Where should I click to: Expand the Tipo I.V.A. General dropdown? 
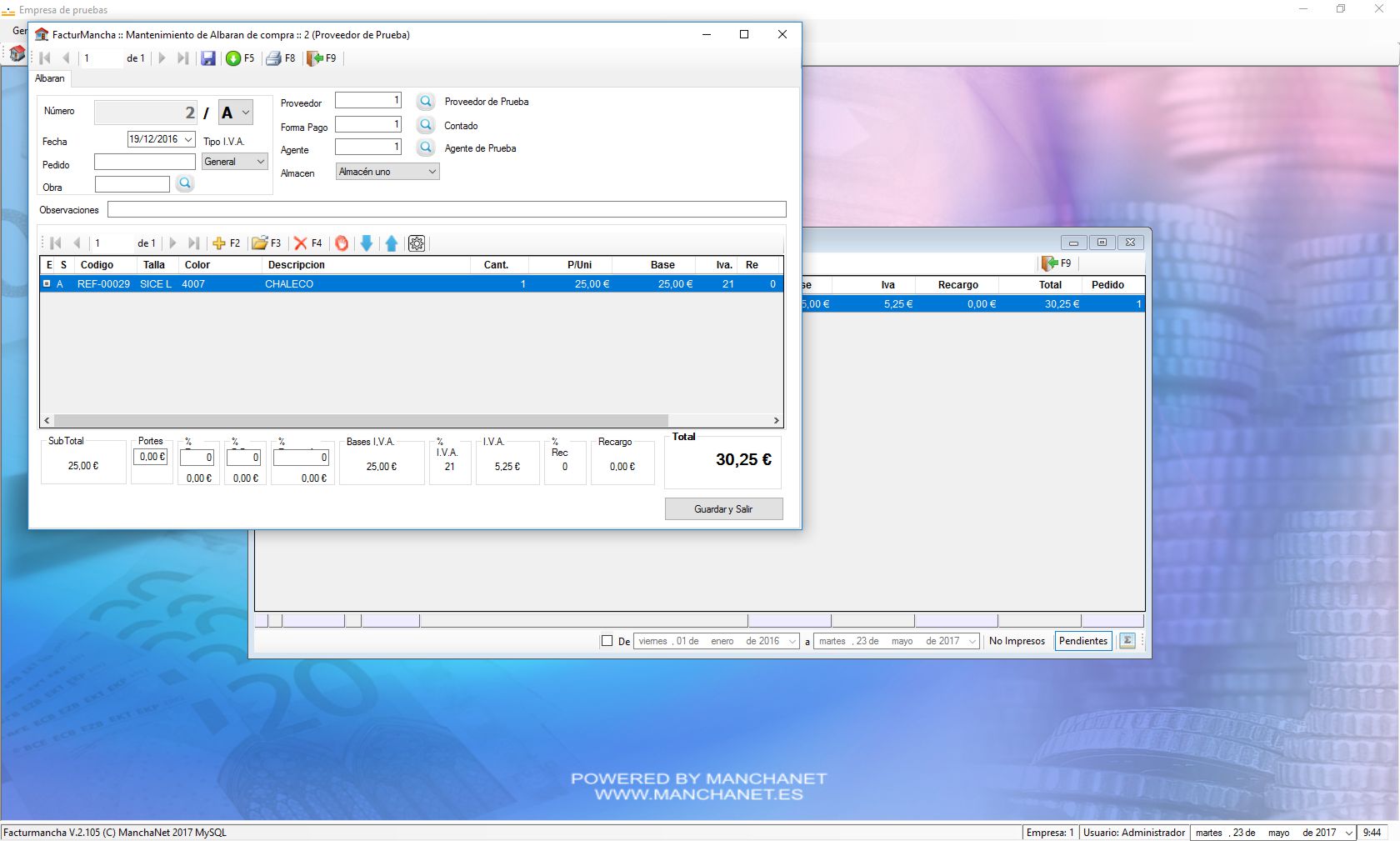pos(234,162)
